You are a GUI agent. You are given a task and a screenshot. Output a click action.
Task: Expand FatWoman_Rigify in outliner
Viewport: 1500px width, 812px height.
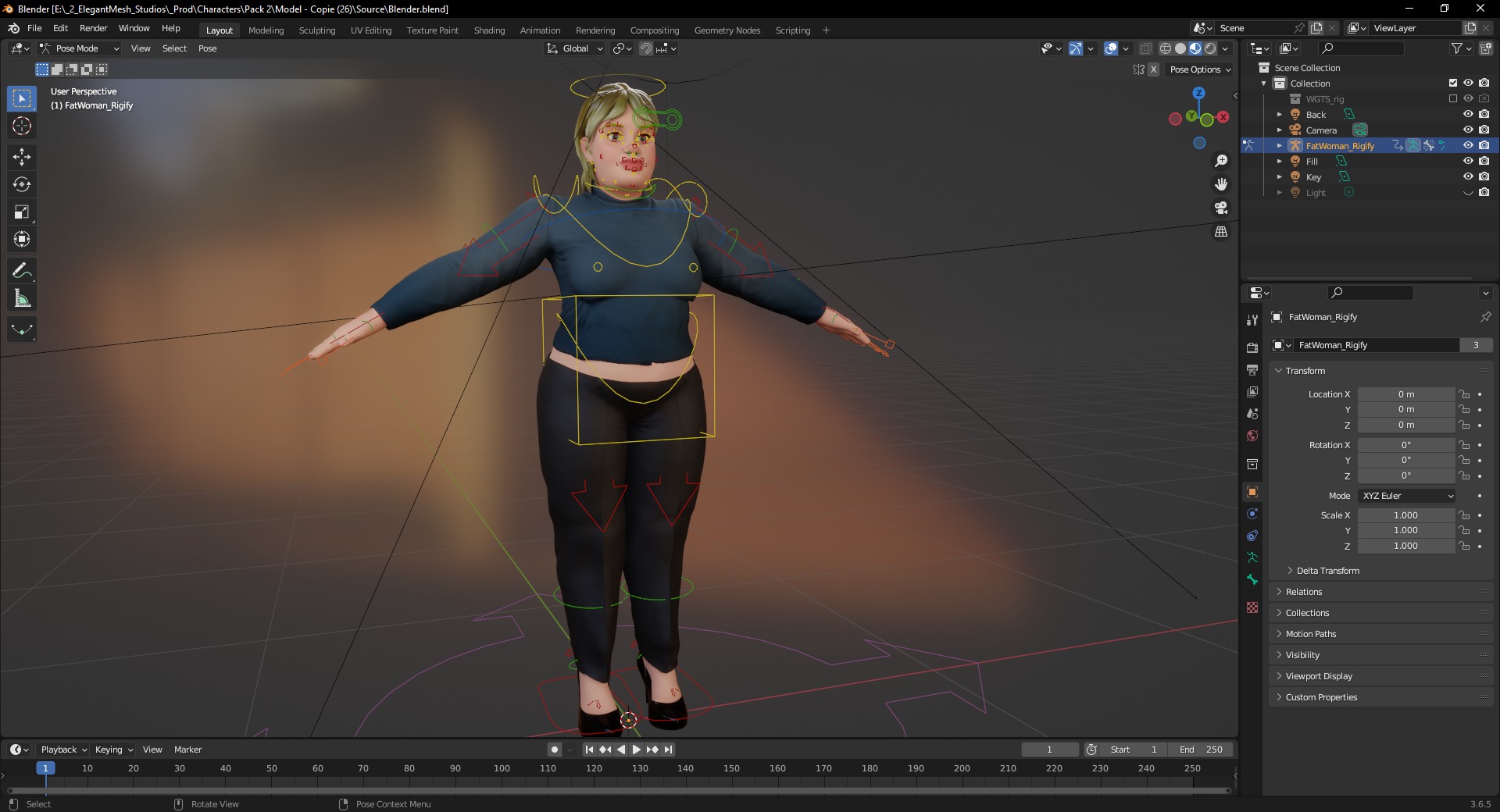tap(1280, 145)
